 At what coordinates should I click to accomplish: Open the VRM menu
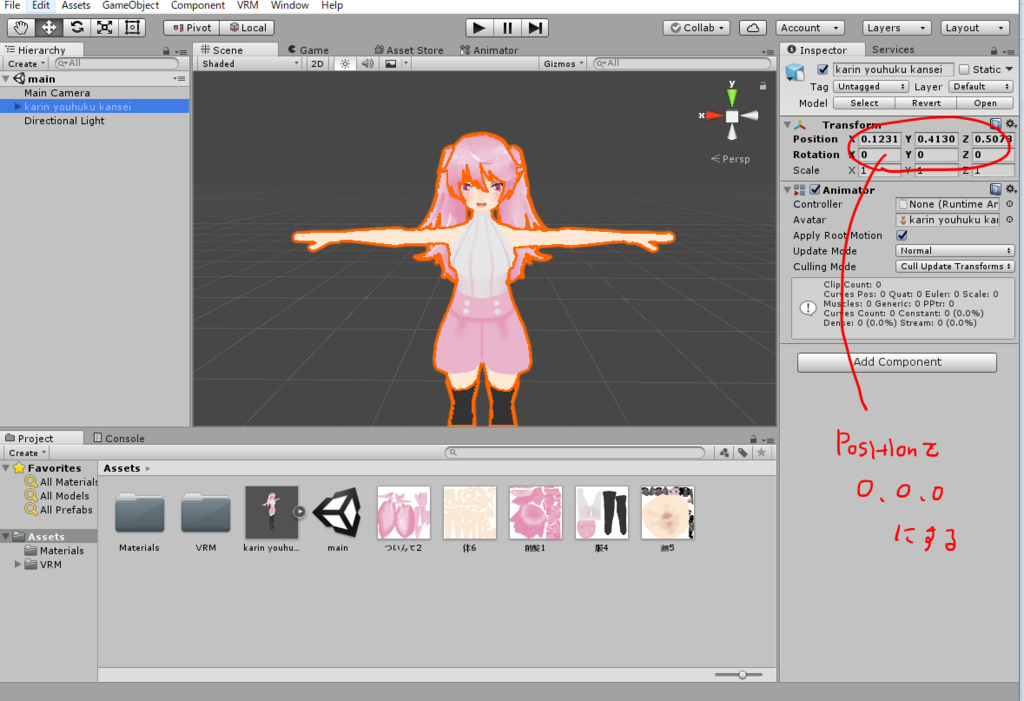(x=248, y=5)
